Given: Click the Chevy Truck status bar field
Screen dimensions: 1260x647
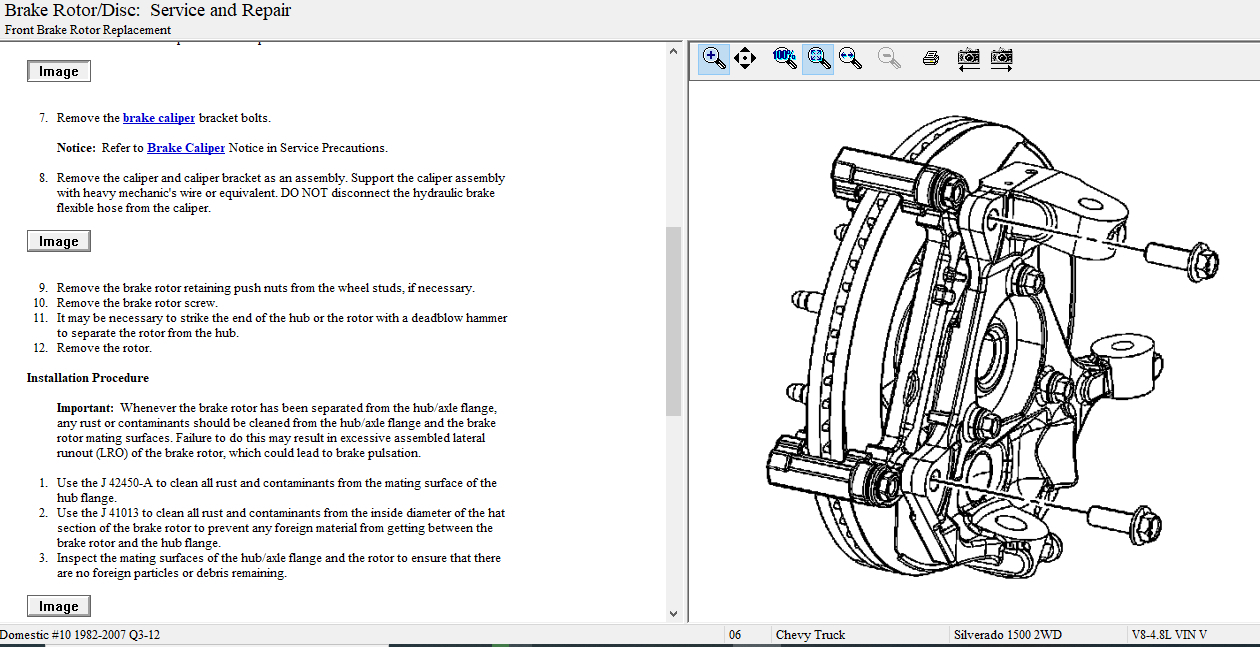Looking at the screenshot, I should point(810,635).
